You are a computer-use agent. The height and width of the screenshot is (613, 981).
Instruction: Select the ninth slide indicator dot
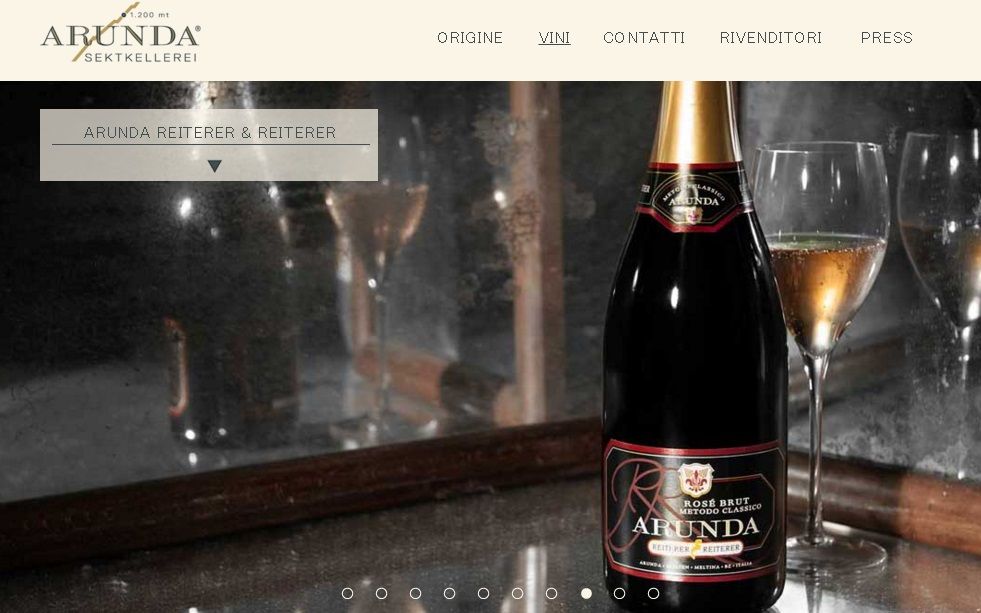pos(619,593)
